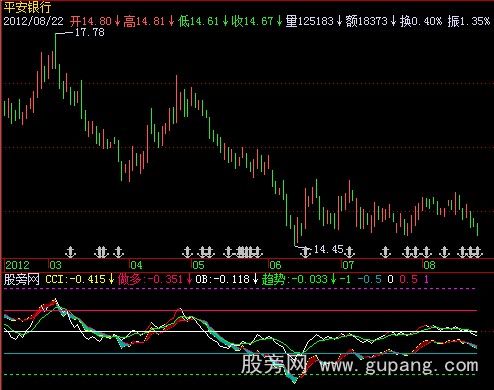The height and width of the screenshot is (390, 494).
Task: Click the lone anchor marker just after the 08 label
Action: (x=444, y=252)
